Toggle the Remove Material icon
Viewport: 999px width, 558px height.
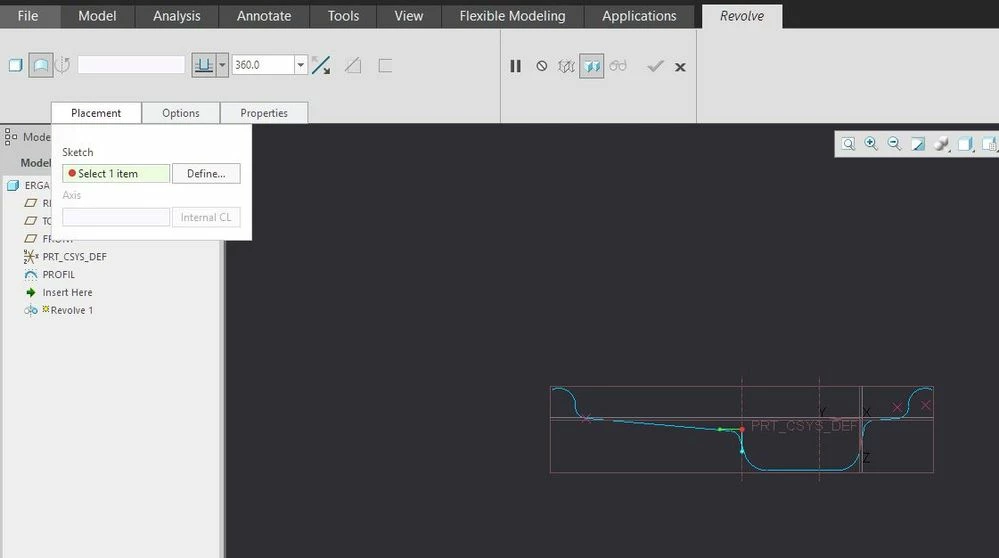tap(353, 65)
